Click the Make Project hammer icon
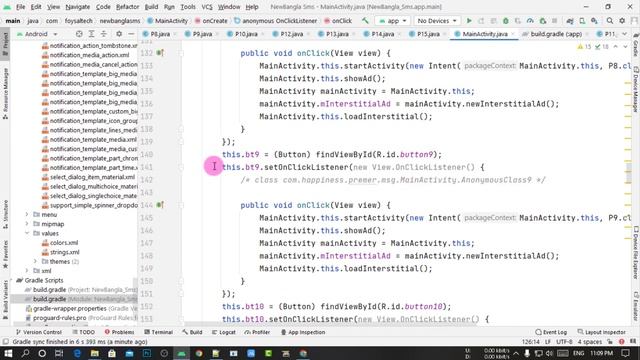 tap(365, 20)
